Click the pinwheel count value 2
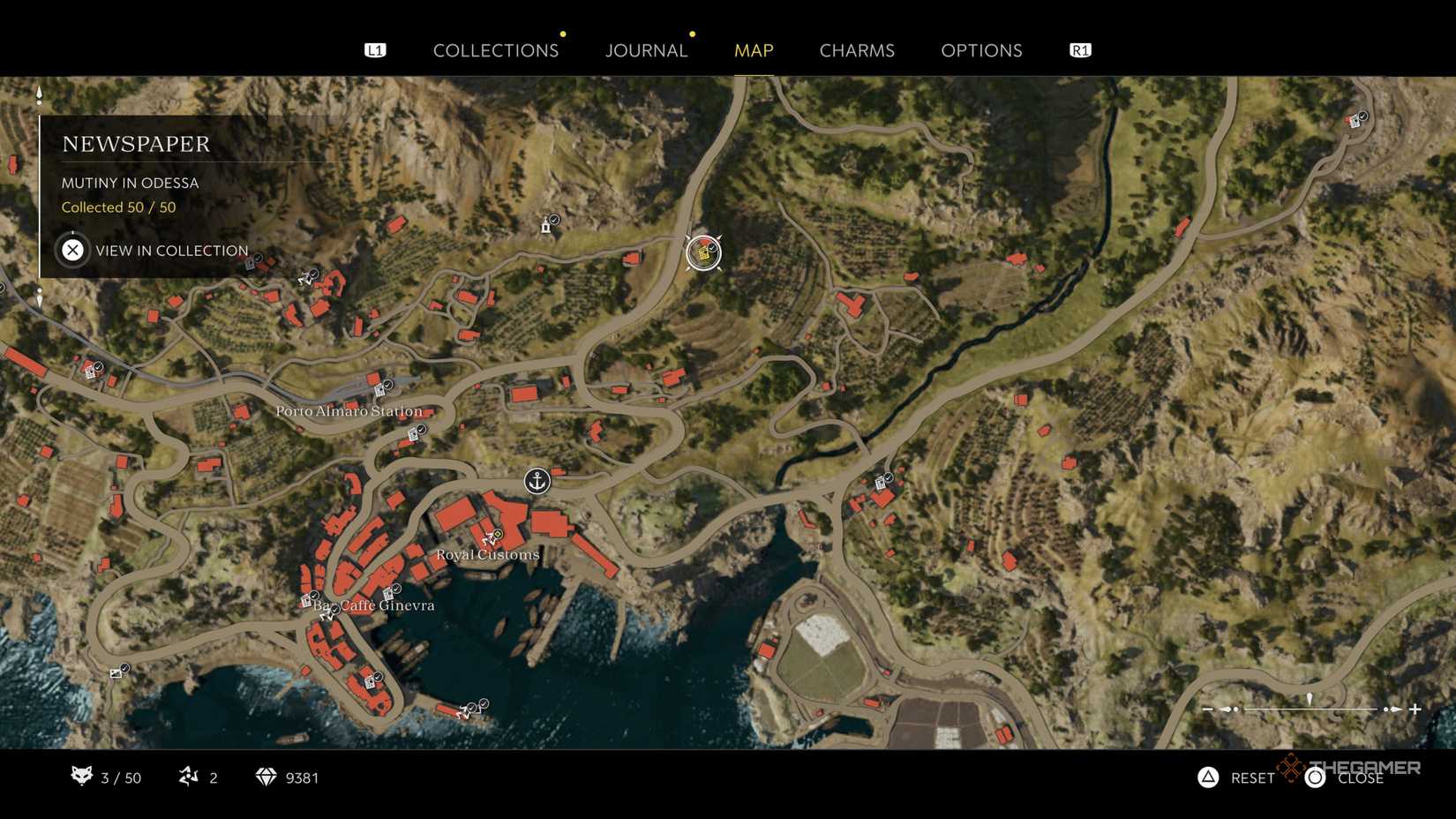This screenshot has width=1456, height=819. point(214,778)
